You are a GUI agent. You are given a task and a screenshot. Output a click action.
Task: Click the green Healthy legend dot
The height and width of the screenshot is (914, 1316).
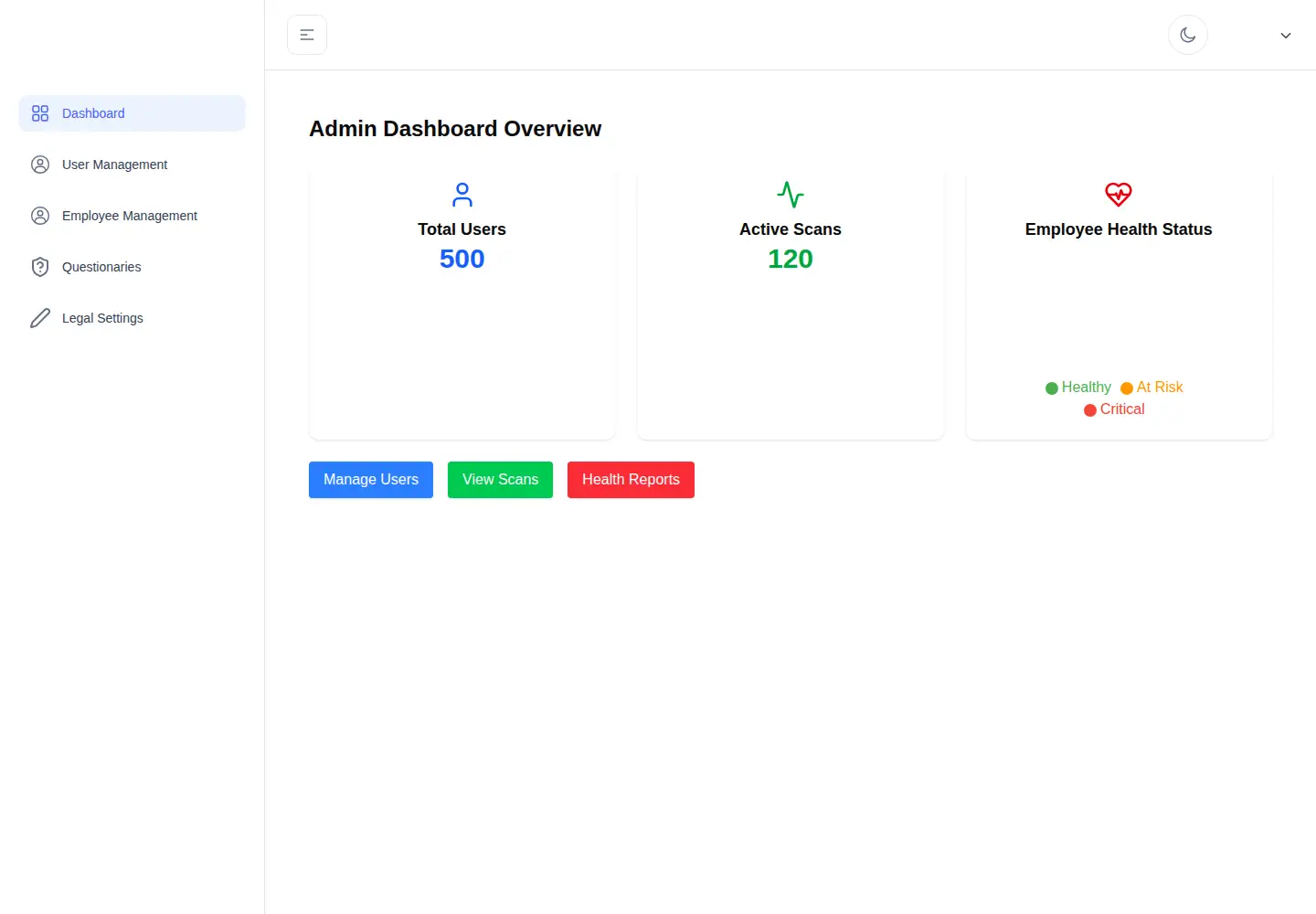[x=1052, y=388]
